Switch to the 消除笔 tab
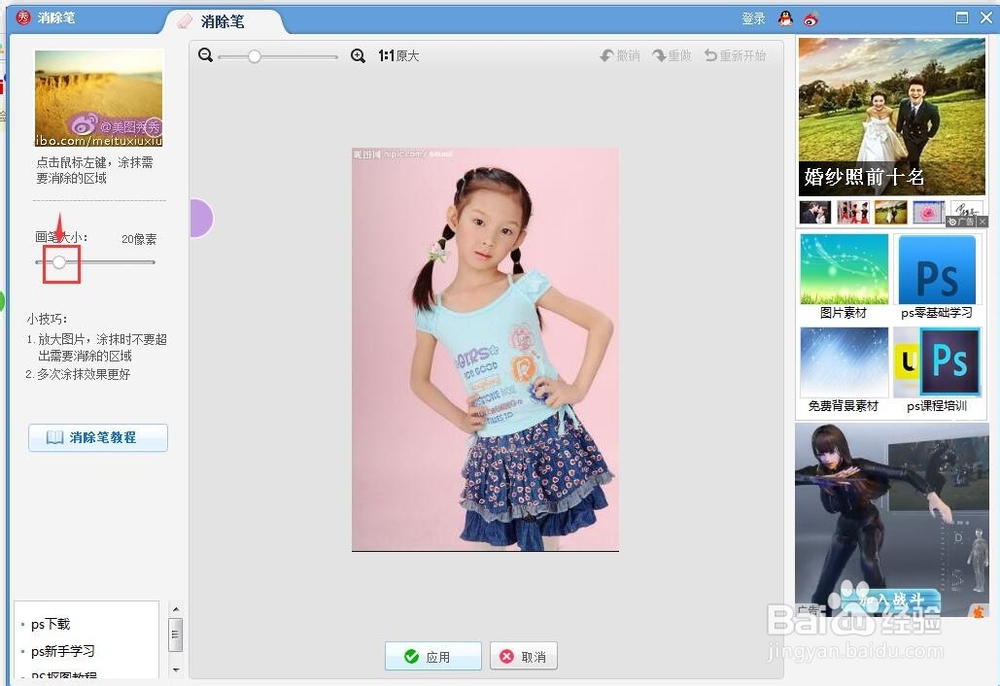The image size is (1000, 686). pyautogui.click(x=222, y=20)
